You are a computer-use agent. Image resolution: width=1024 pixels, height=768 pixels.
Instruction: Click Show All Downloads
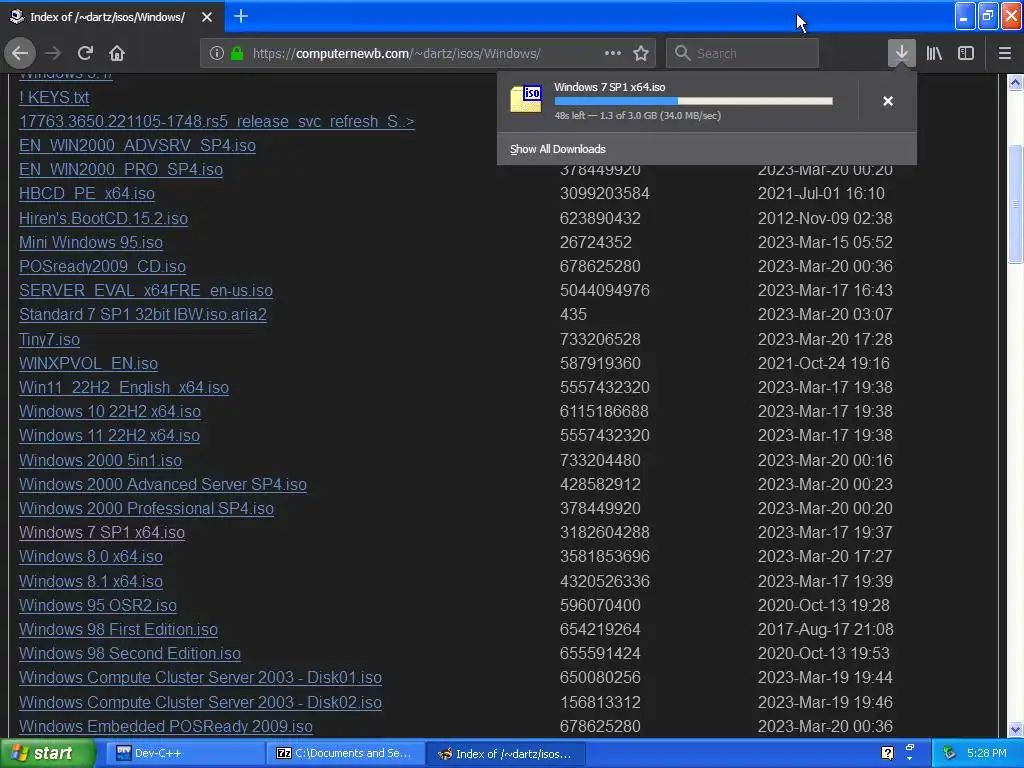coord(558,149)
